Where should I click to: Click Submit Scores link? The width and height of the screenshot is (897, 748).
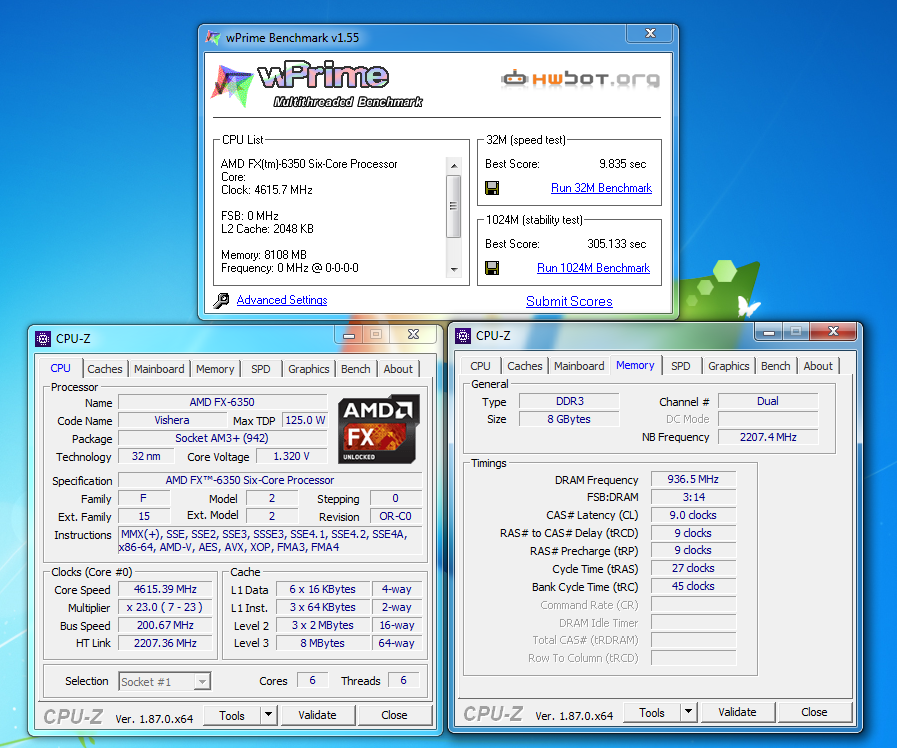click(x=569, y=301)
